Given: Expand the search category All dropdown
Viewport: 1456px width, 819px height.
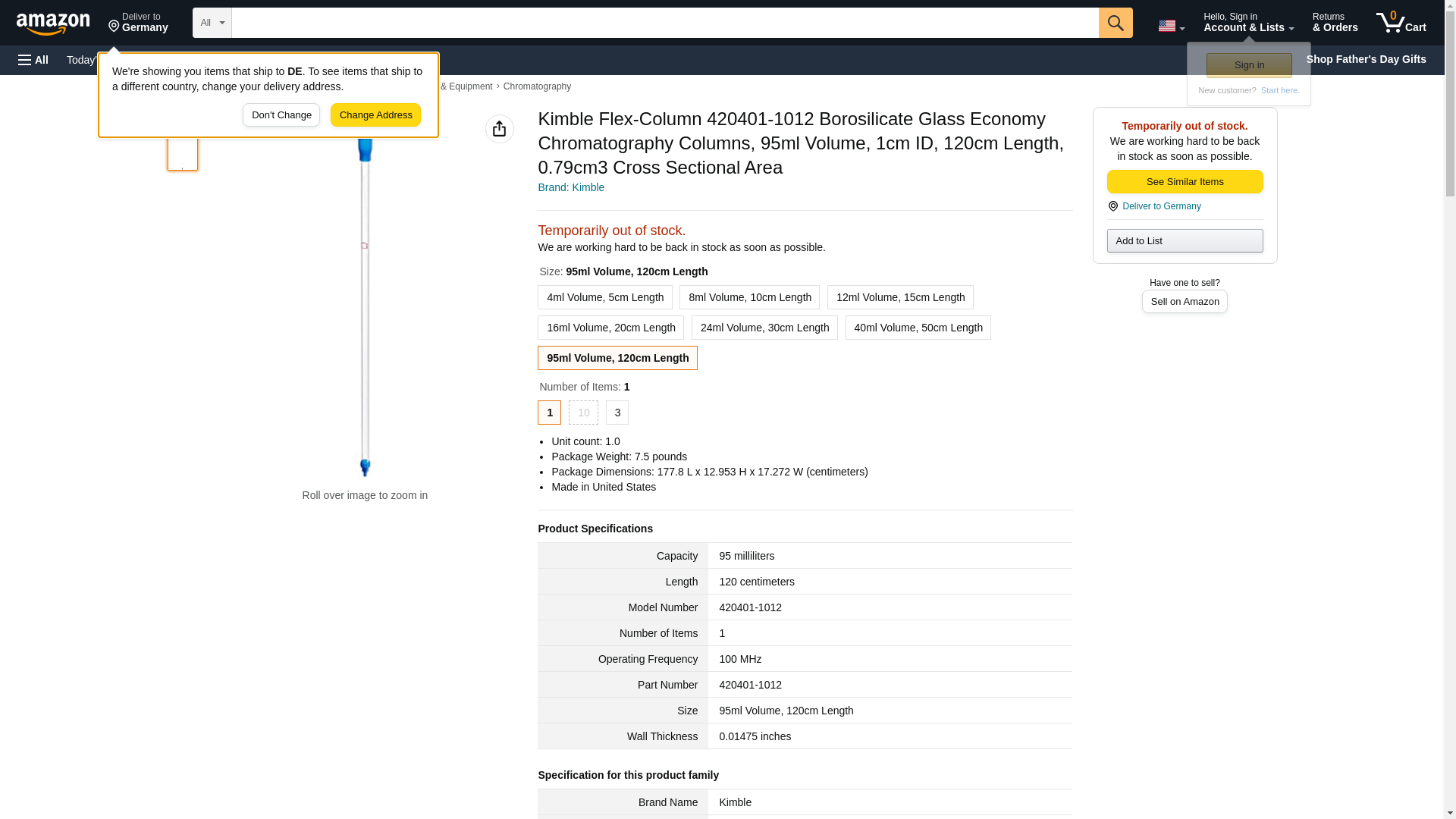Looking at the screenshot, I should click(x=212, y=23).
